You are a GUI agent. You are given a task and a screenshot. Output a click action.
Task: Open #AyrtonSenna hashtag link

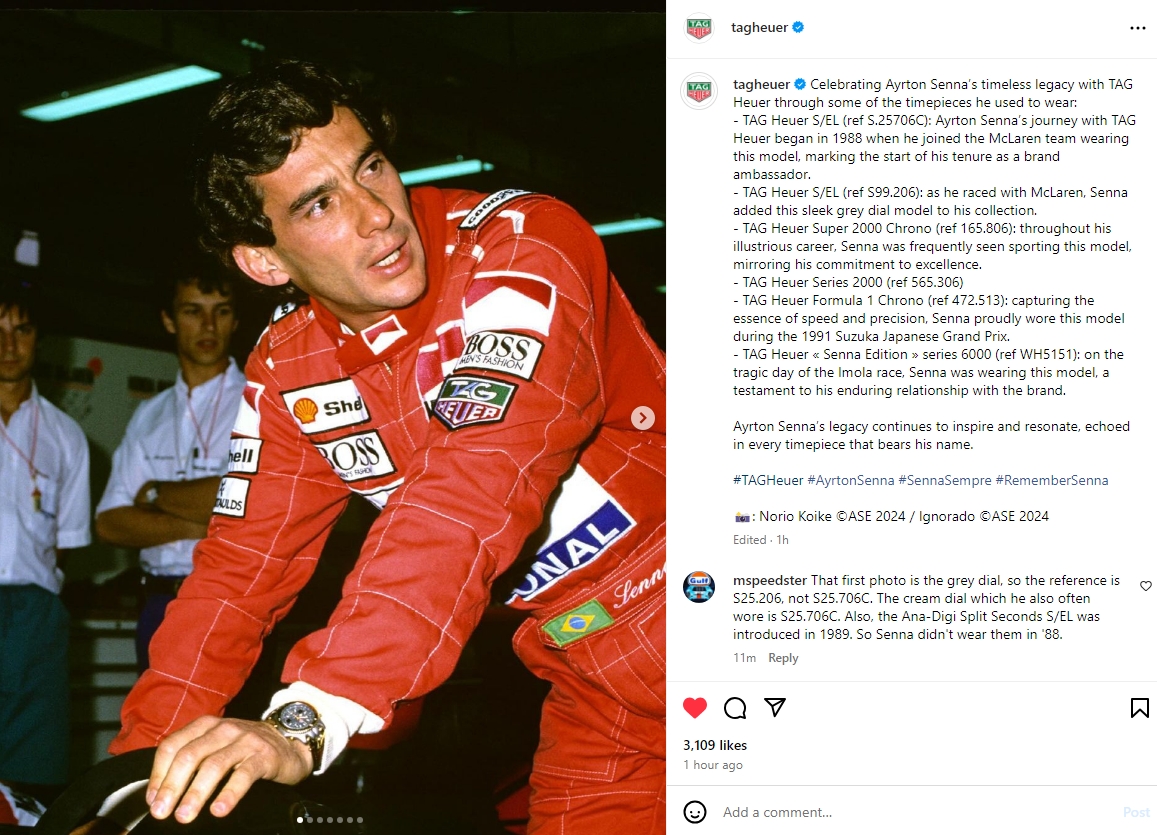(850, 480)
